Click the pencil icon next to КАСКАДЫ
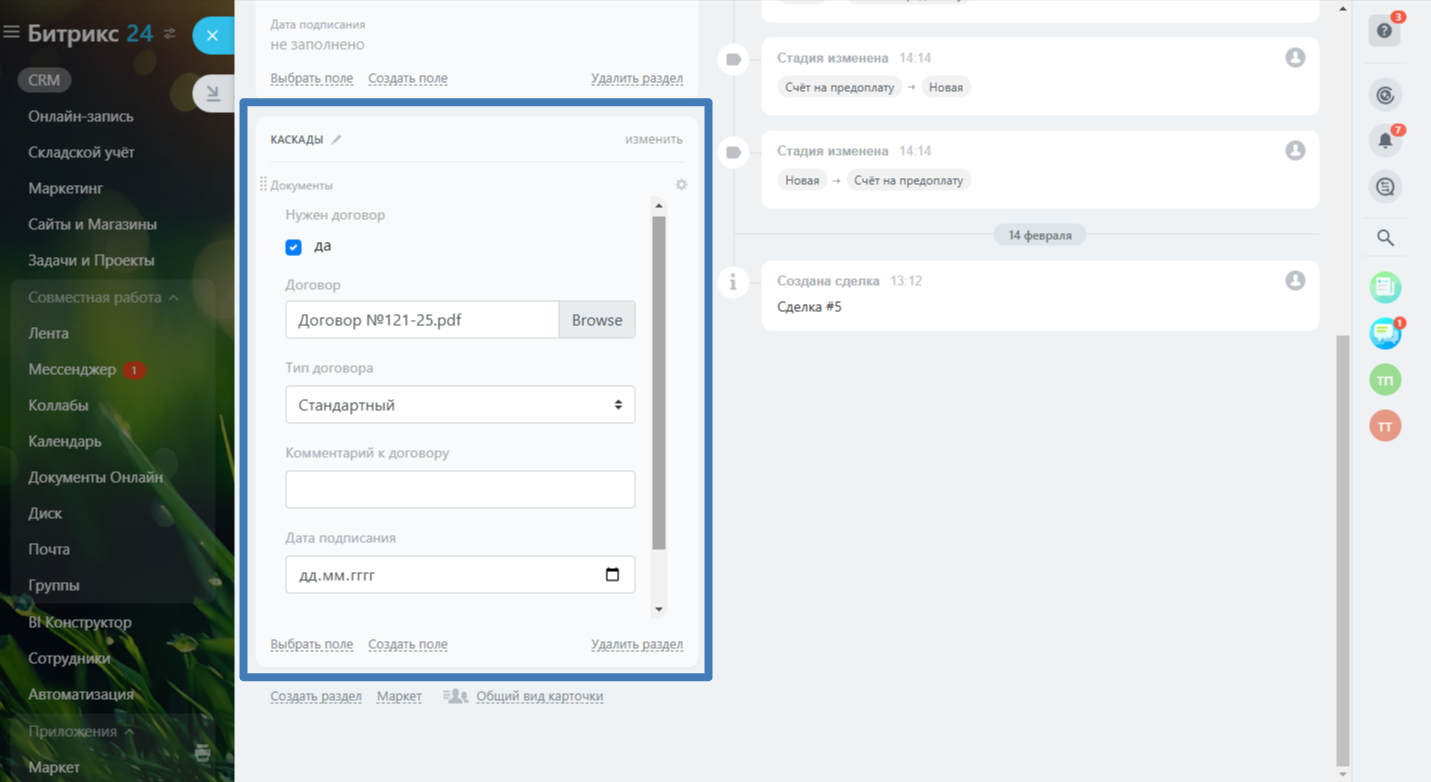The height and width of the screenshot is (782, 1431). click(x=337, y=140)
